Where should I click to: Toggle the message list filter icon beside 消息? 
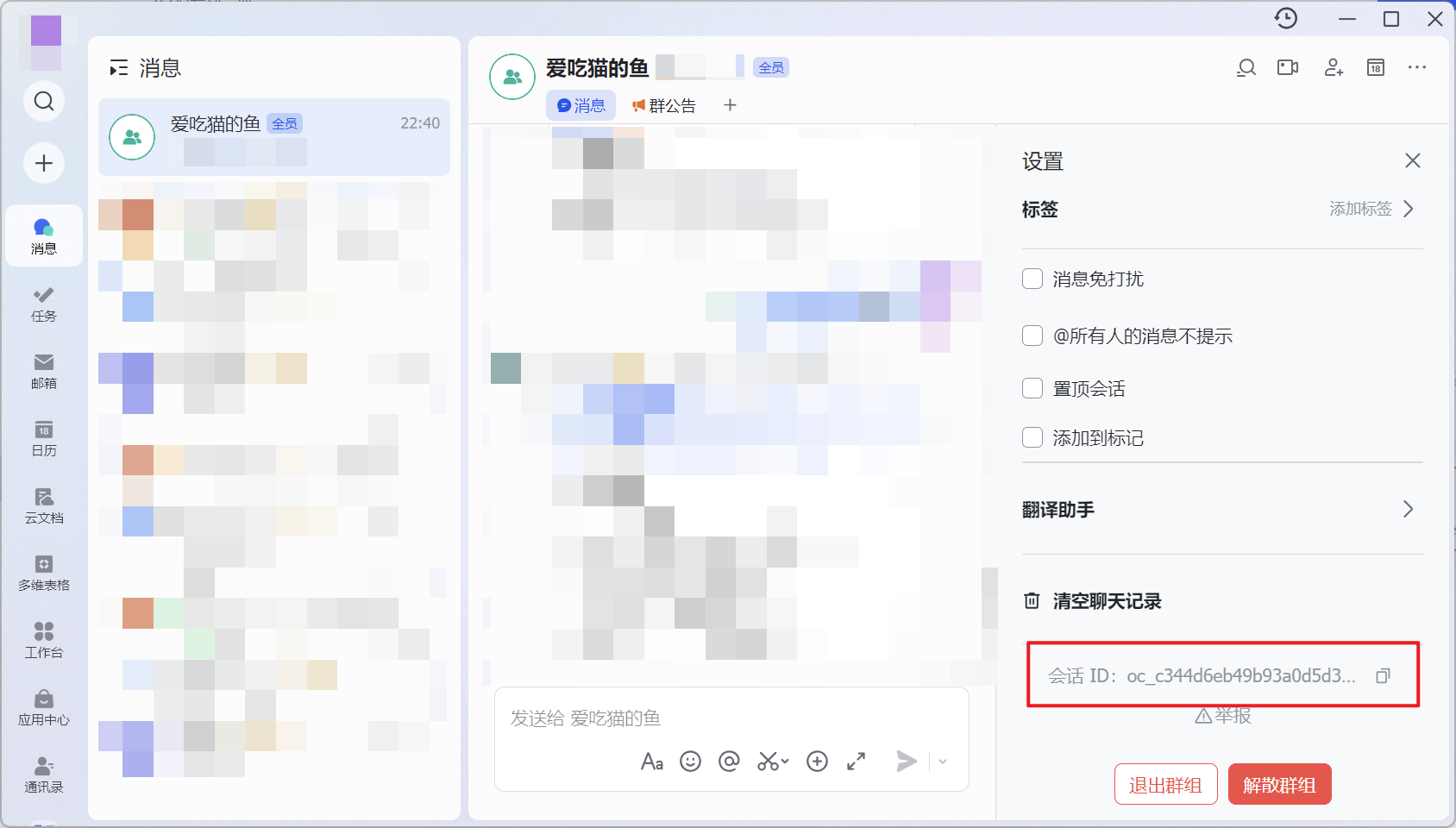pyautogui.click(x=119, y=68)
